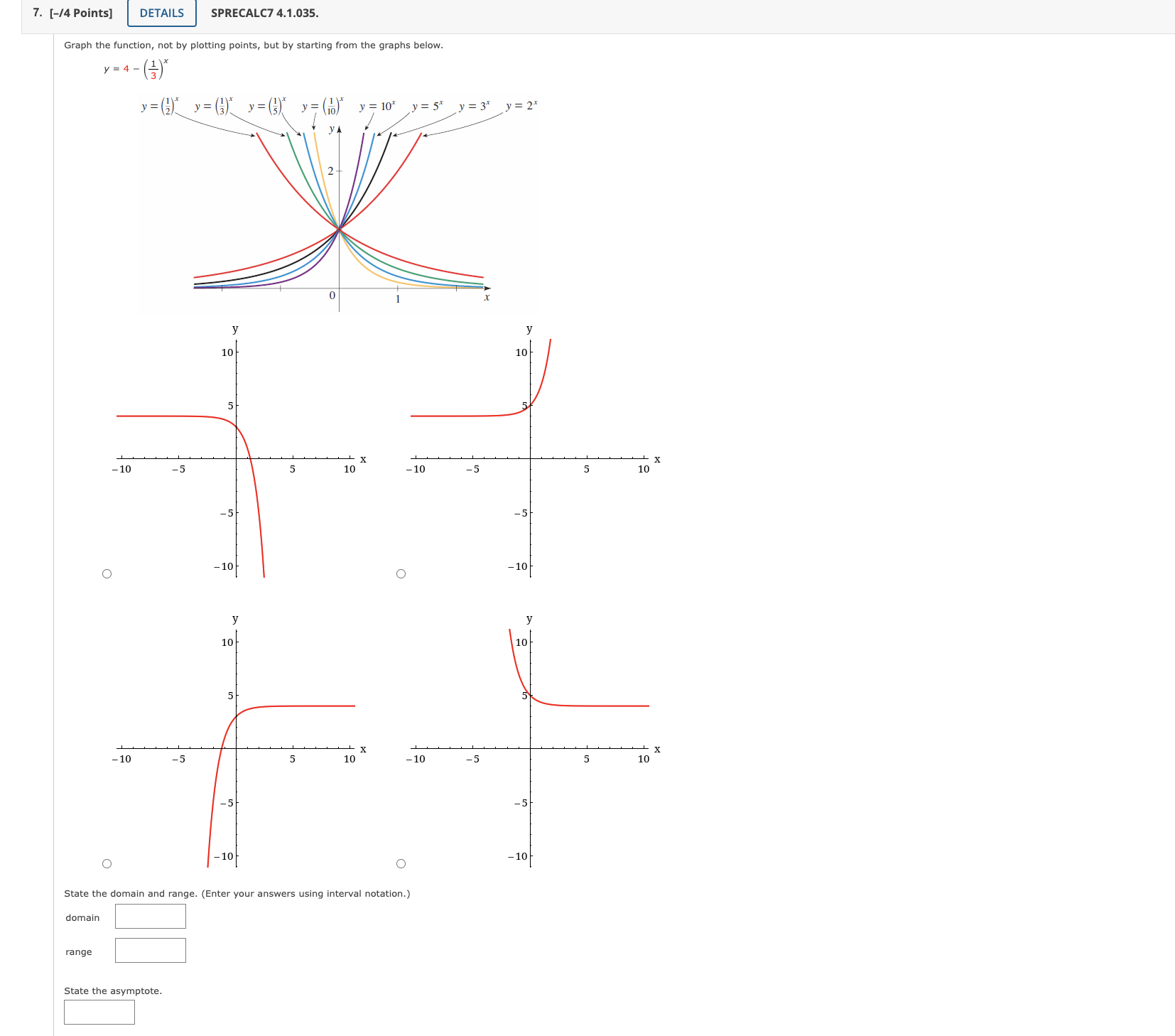Click the y = 2^x curve label
1175x1036 pixels.
click(521, 104)
